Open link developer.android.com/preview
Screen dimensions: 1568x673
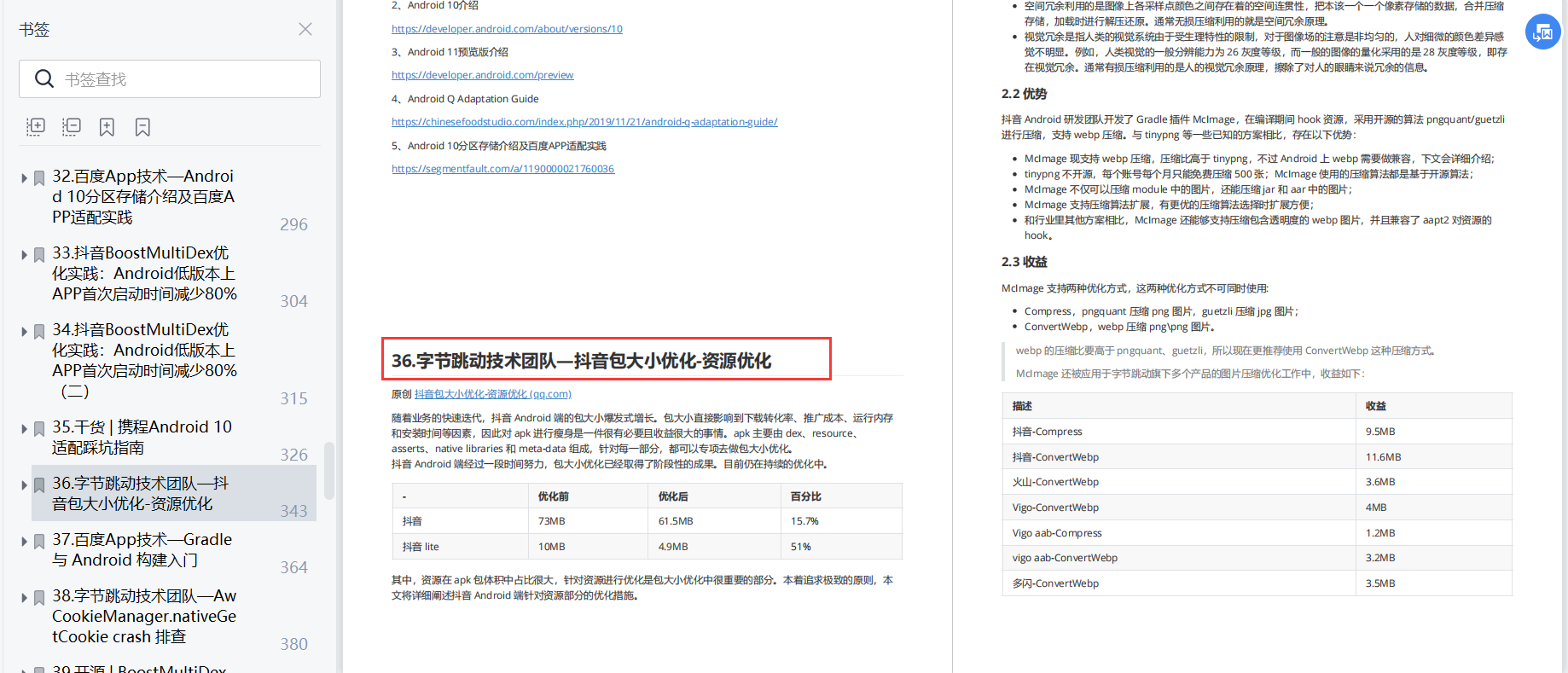pyautogui.click(x=482, y=75)
